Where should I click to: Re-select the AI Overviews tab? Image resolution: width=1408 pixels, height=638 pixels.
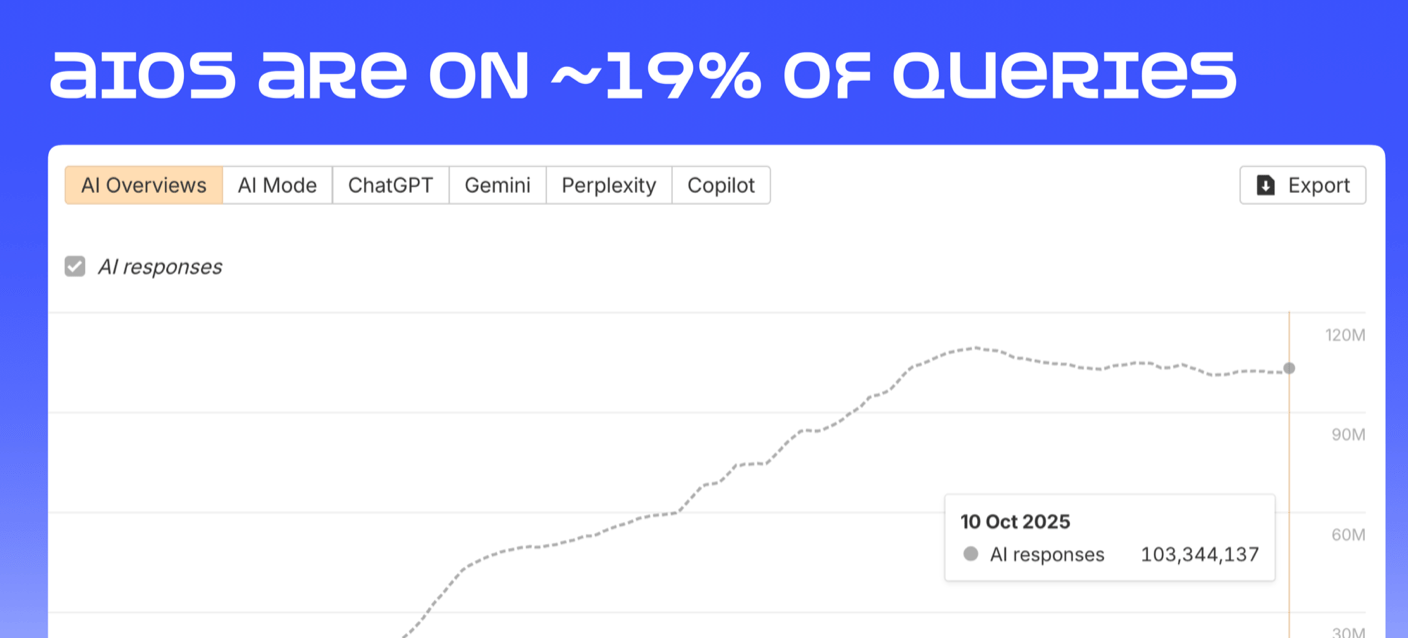point(143,185)
